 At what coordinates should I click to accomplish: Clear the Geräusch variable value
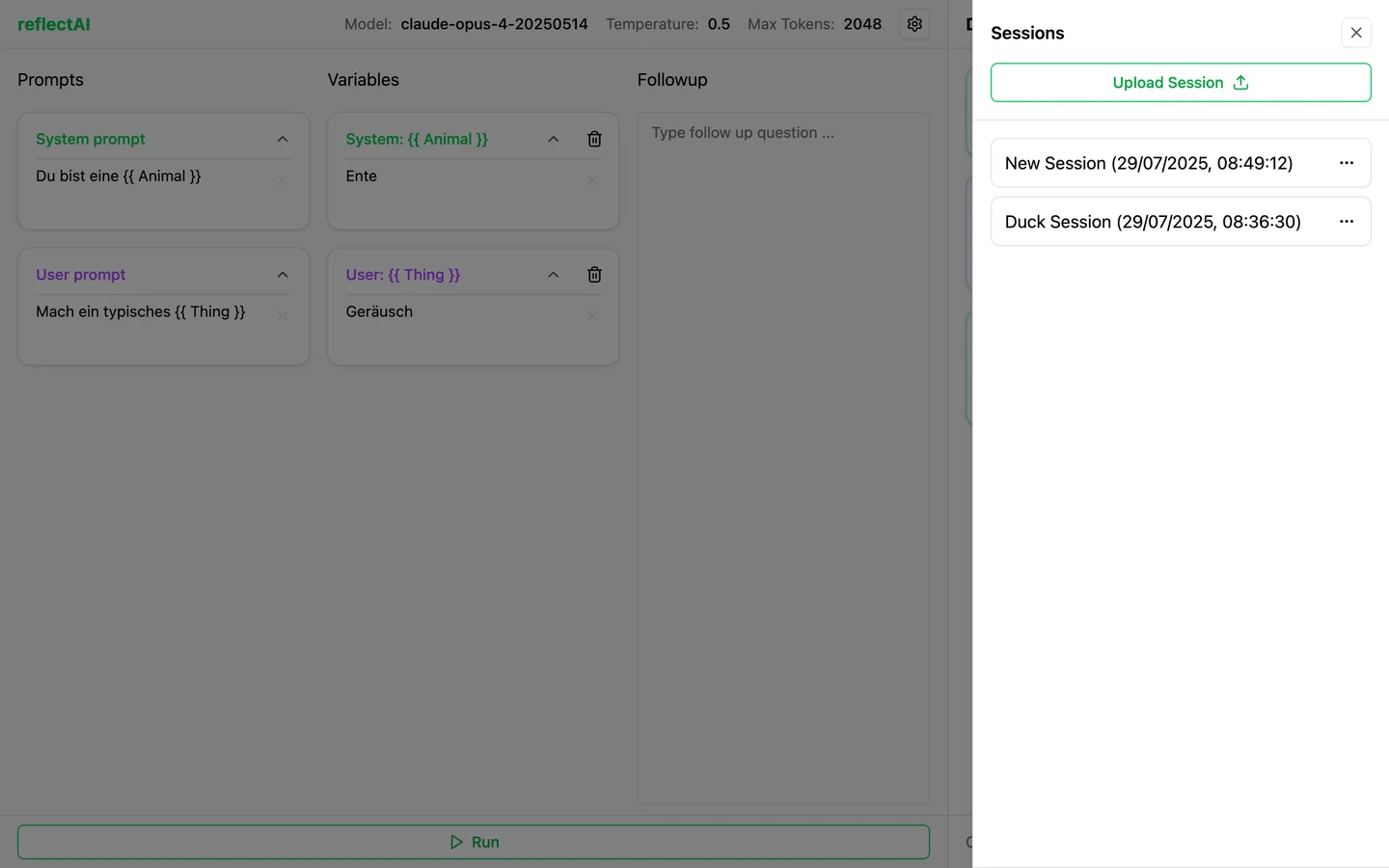(x=592, y=315)
